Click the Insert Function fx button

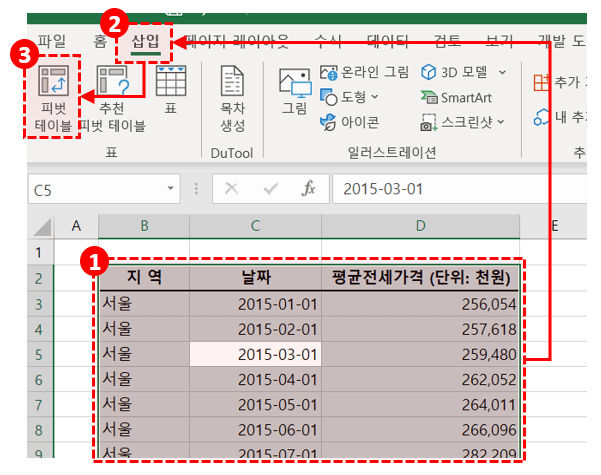309,189
